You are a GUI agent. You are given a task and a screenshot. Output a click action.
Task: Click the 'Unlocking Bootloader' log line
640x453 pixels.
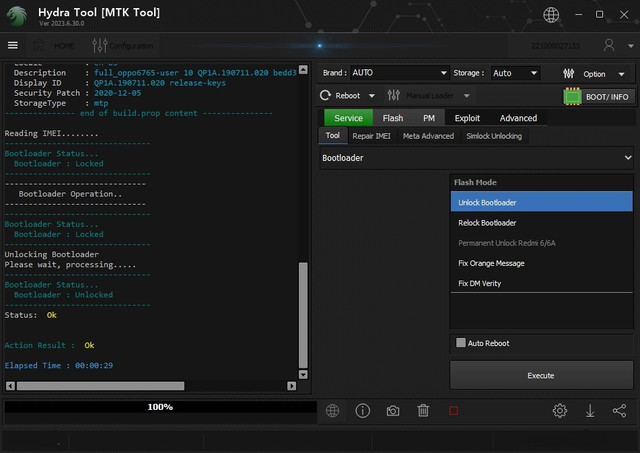tap(51, 254)
